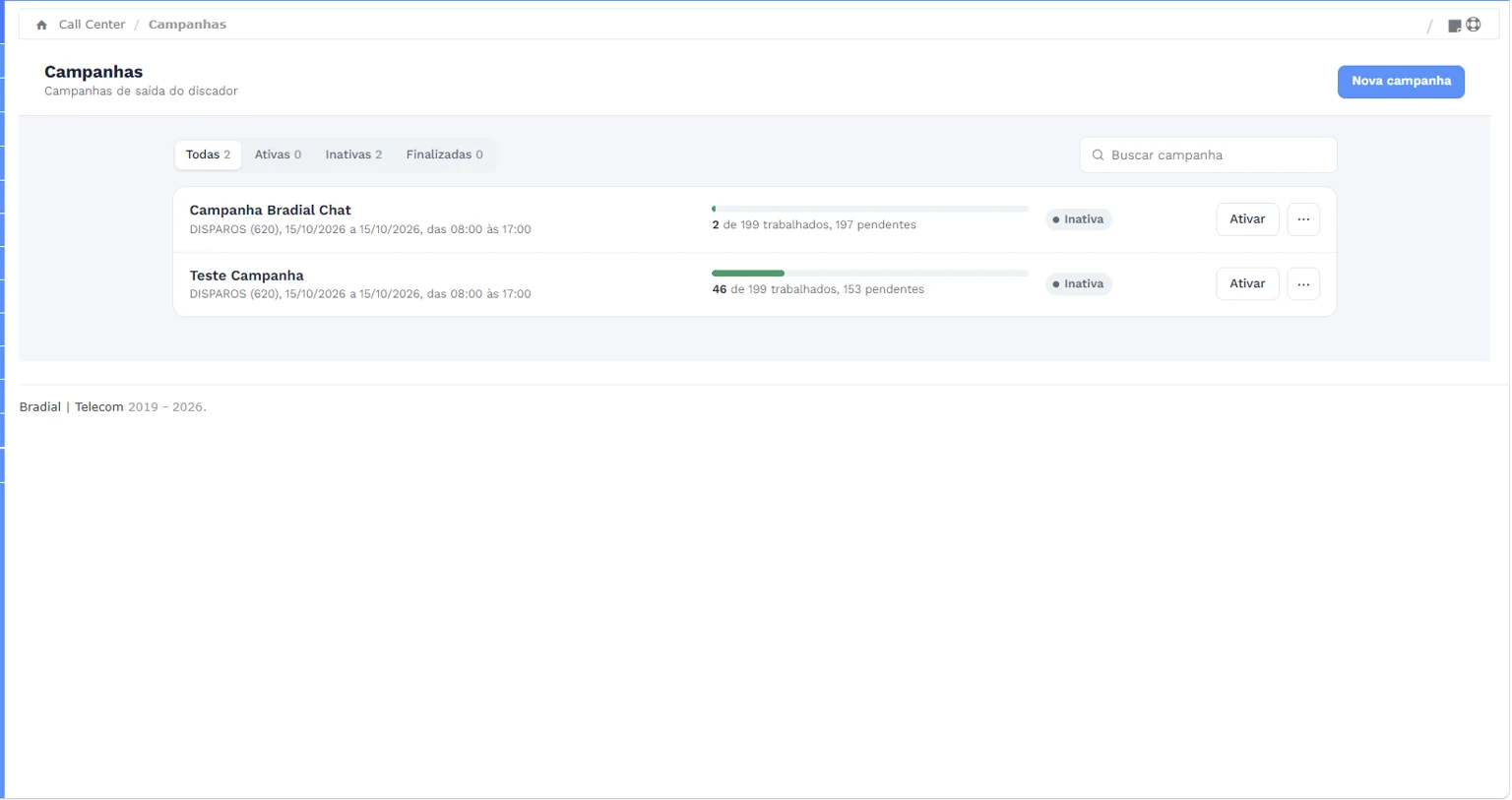Activate Teste Campanha with Ativar
Viewport: 1512px width, 800px height.
(1247, 283)
